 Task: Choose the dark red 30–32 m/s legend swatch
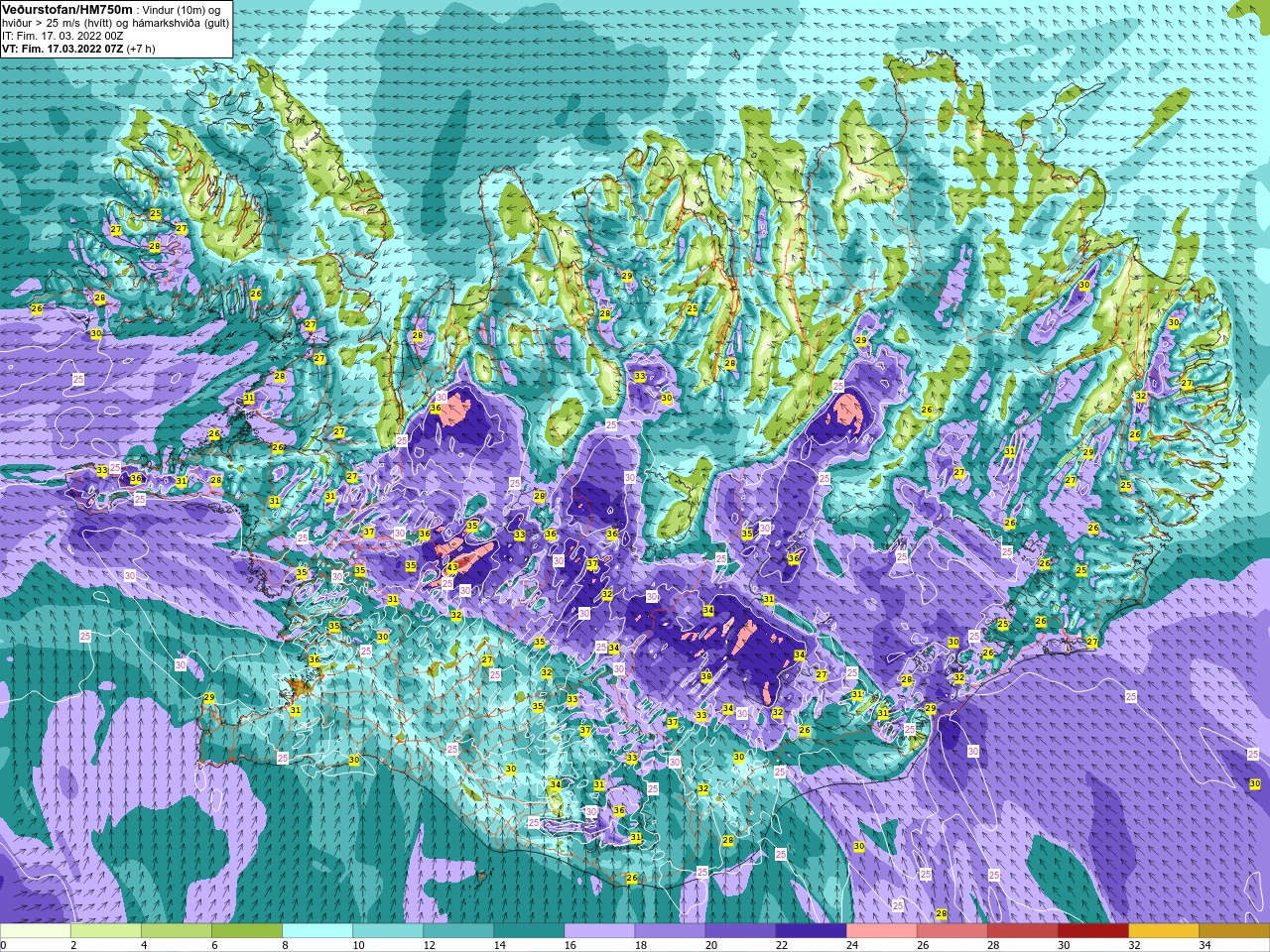click(x=1092, y=931)
